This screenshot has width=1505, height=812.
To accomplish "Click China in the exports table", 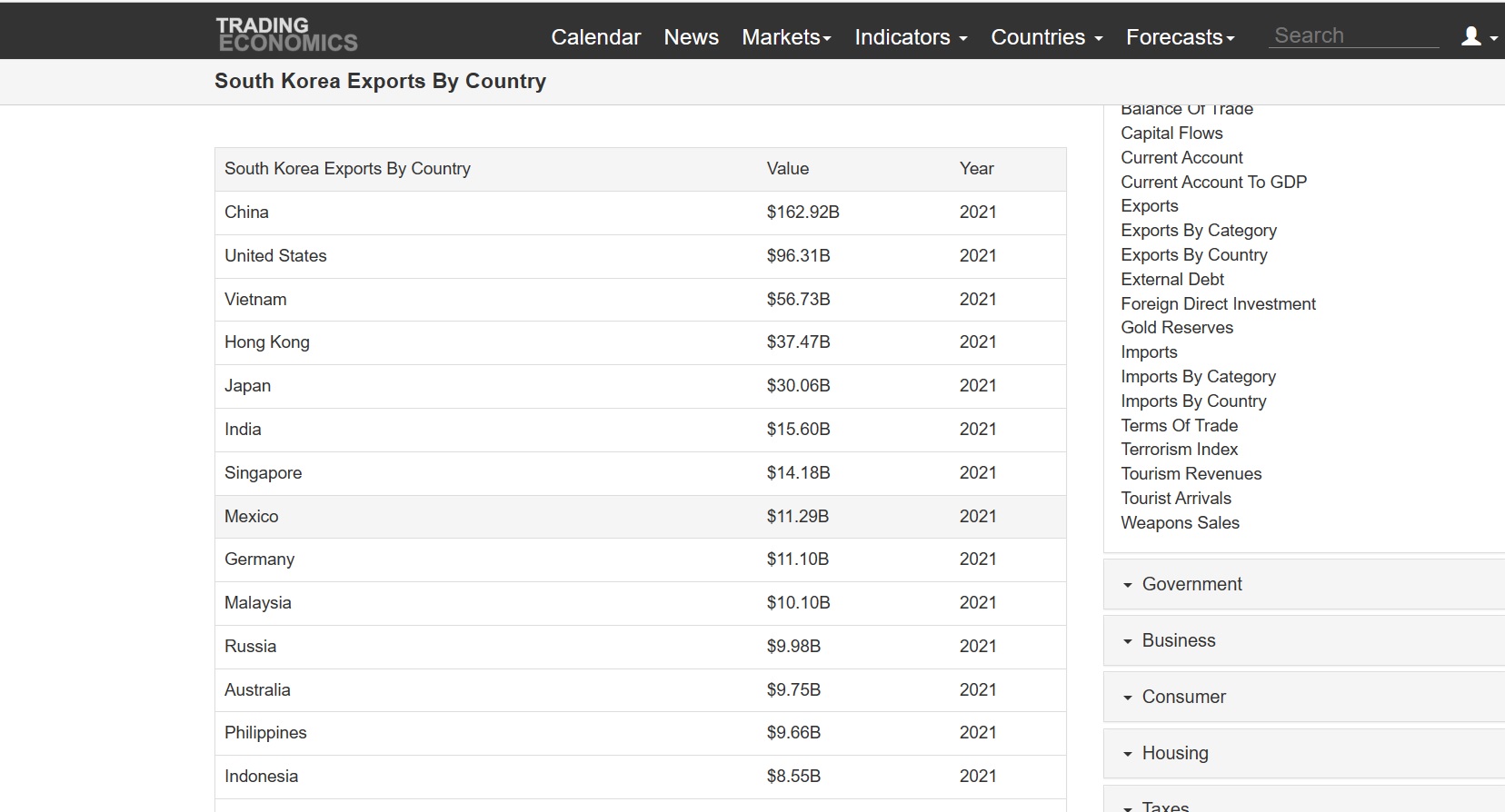I will pos(246,213).
